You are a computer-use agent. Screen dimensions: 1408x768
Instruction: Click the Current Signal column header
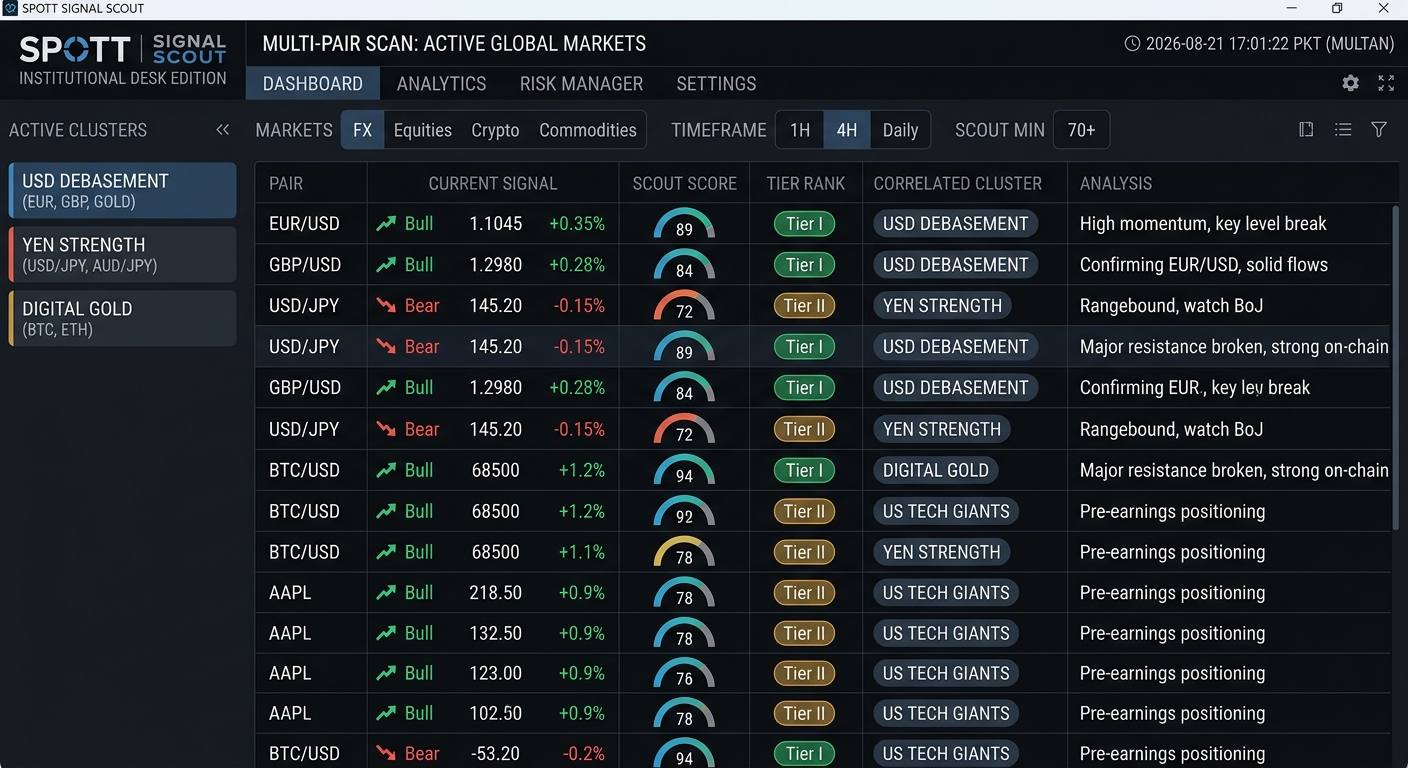tap(493, 183)
